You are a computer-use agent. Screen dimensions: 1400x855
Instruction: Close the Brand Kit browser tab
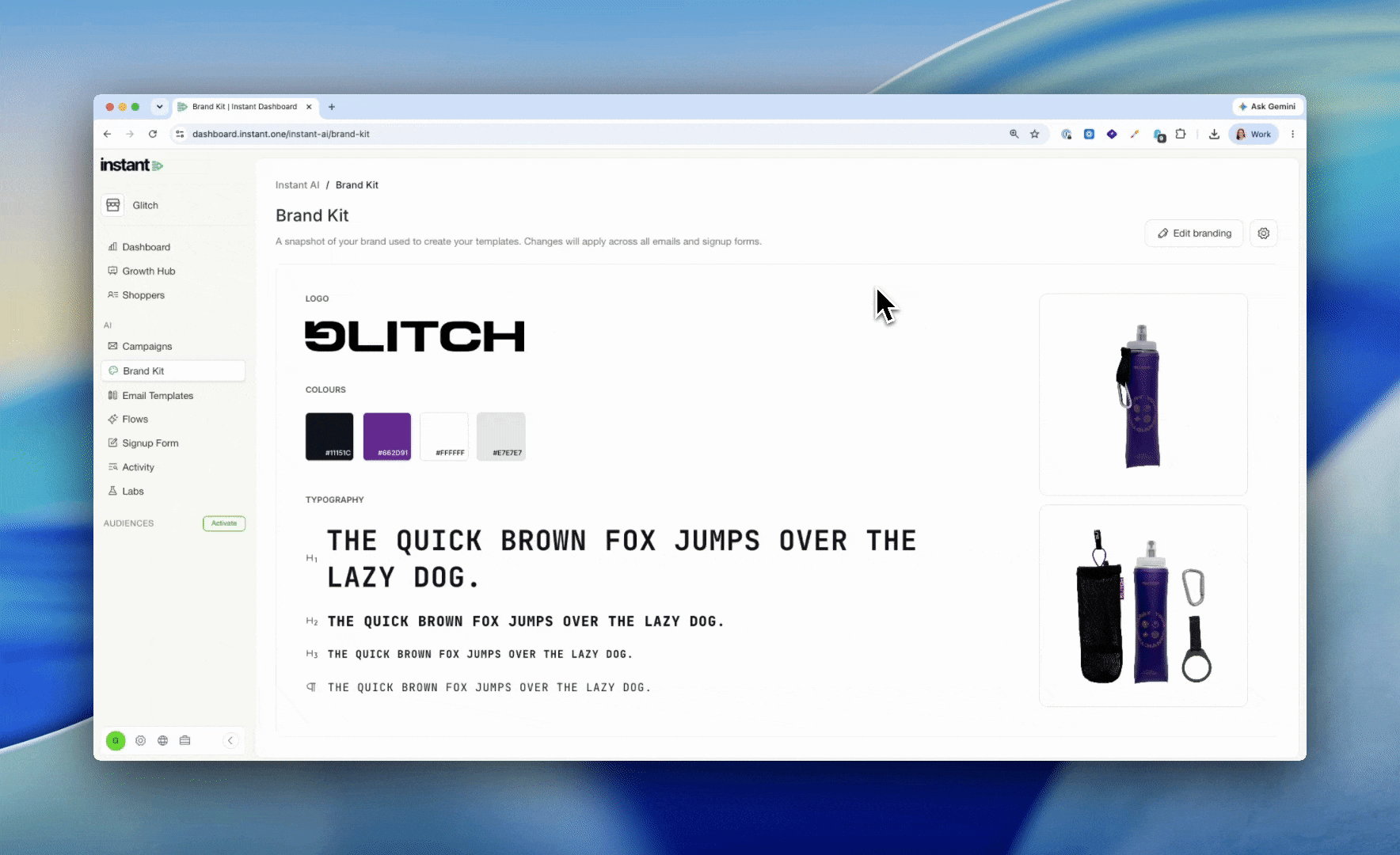pyautogui.click(x=309, y=107)
